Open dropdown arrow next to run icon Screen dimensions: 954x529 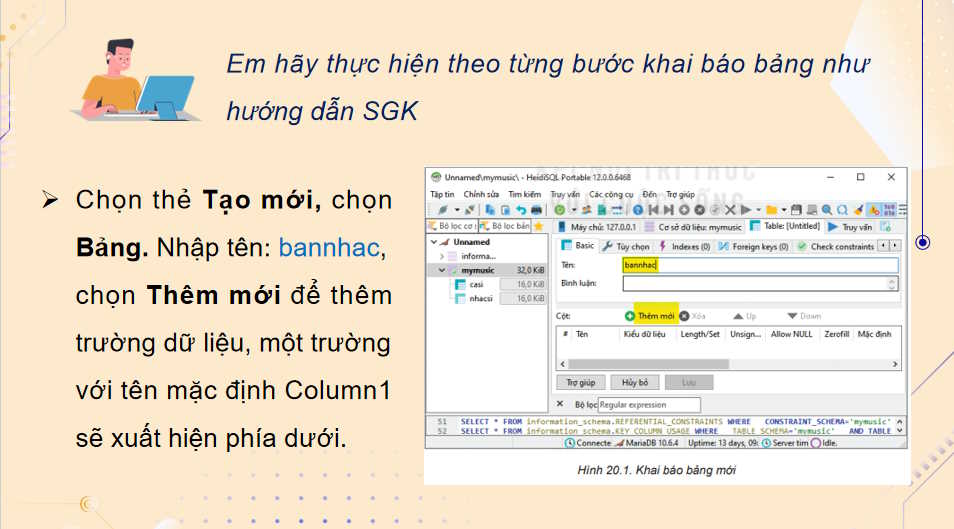click(x=758, y=210)
